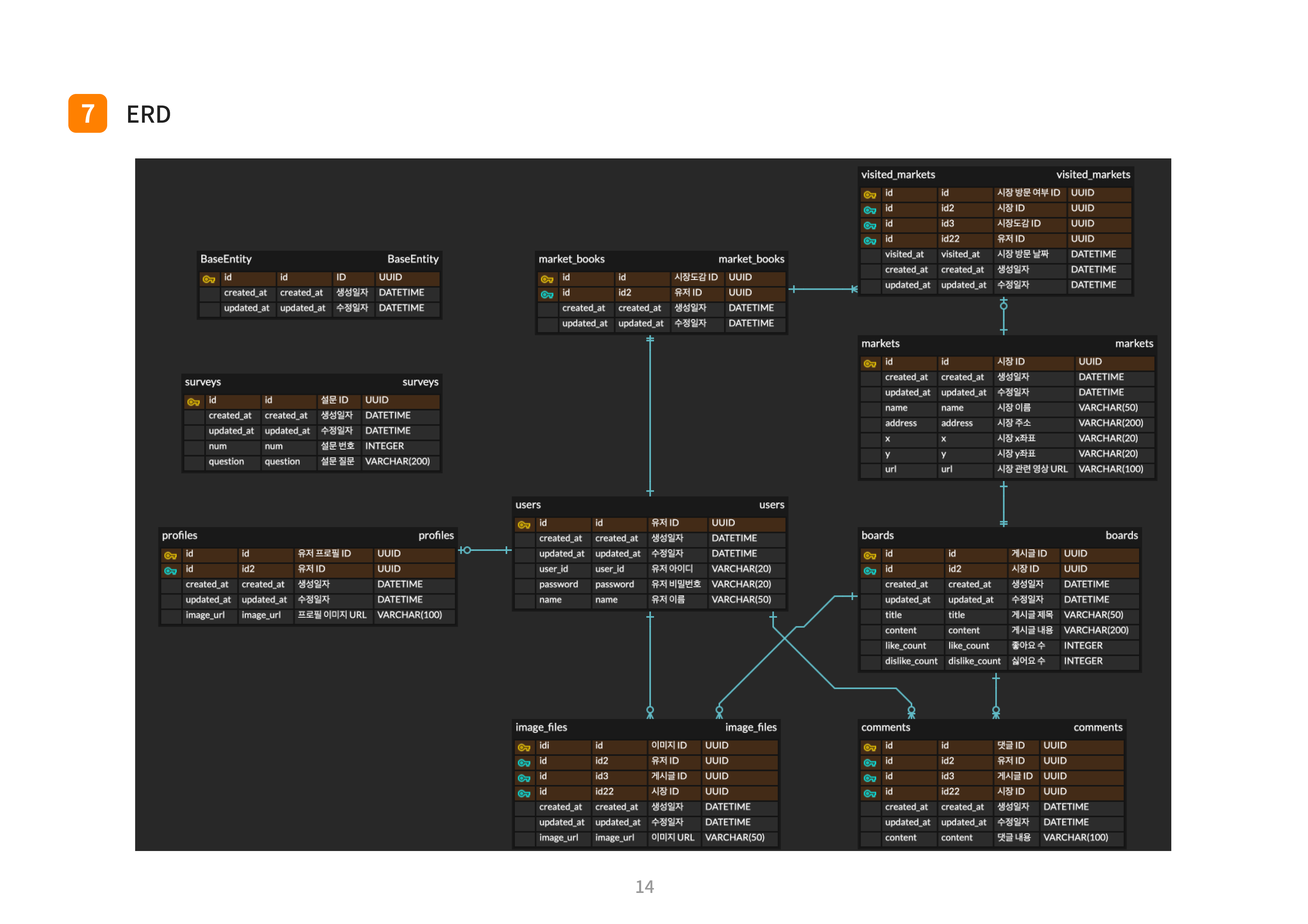
Task: Click the yellow key icon in visited_markets table
Action: click(x=869, y=195)
